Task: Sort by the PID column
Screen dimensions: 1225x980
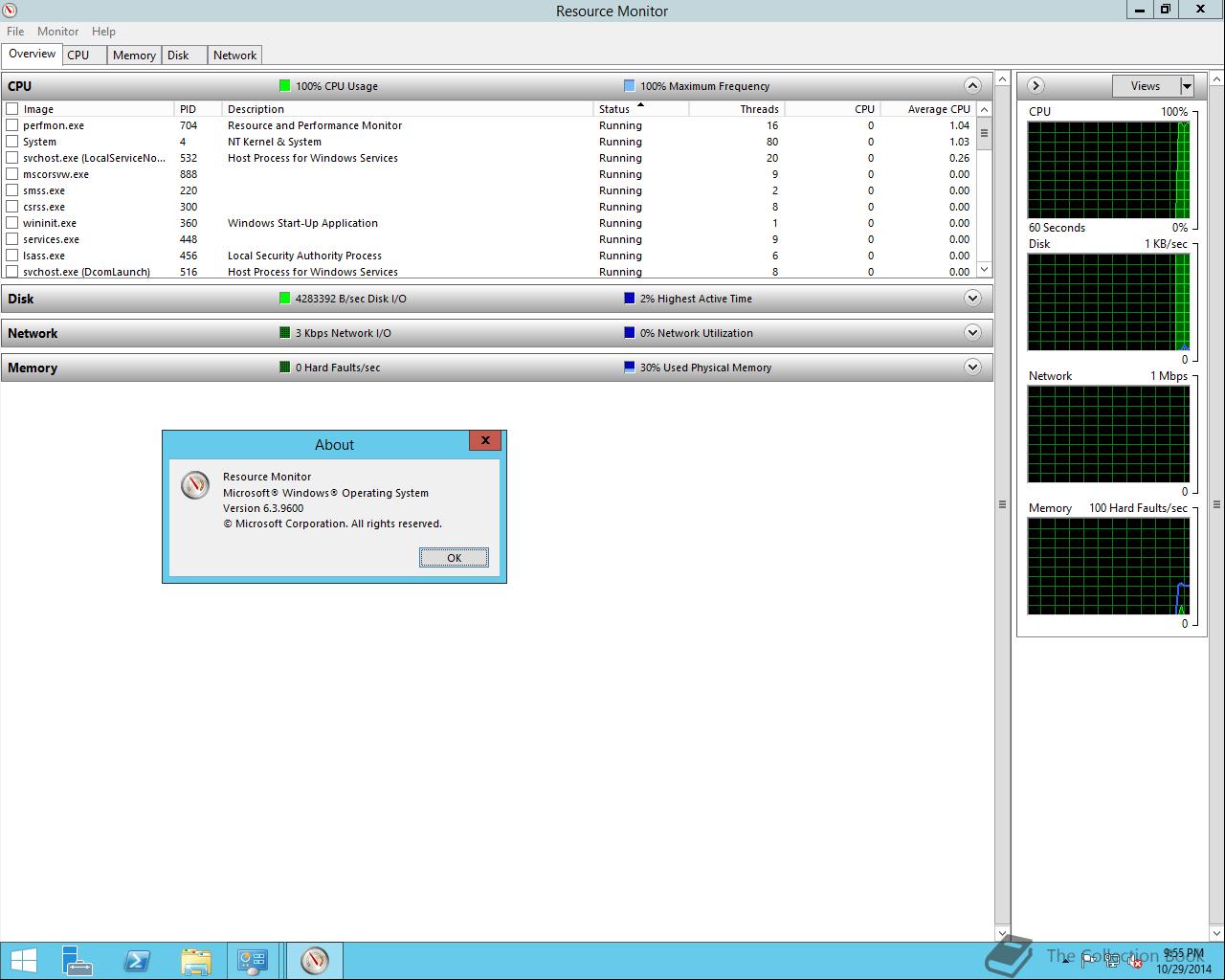Action: click(198, 109)
